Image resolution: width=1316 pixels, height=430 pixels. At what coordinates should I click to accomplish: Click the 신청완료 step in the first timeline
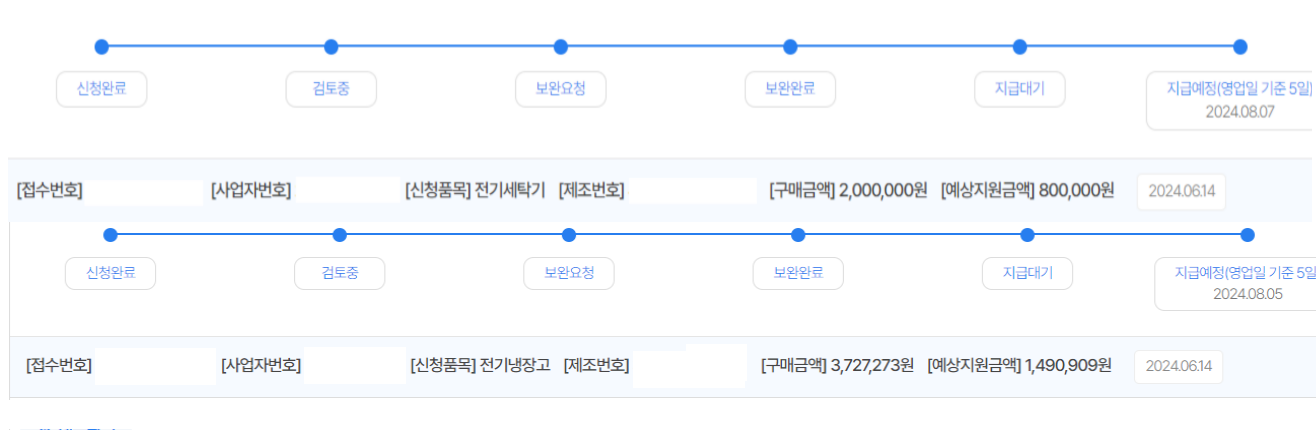pyautogui.click(x=101, y=89)
